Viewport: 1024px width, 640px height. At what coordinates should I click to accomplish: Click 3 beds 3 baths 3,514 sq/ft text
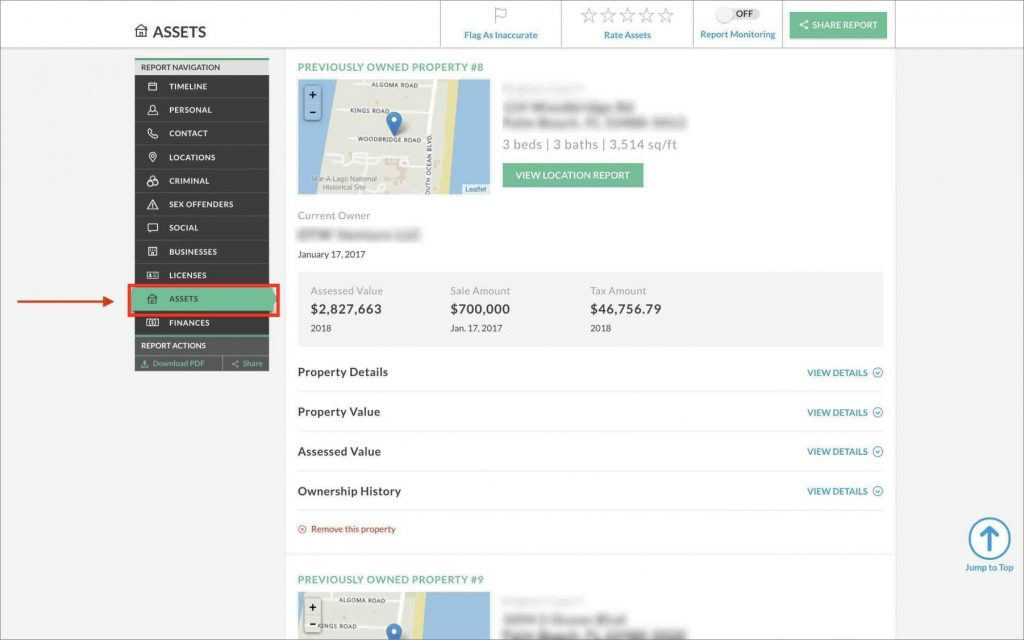pyautogui.click(x=590, y=144)
